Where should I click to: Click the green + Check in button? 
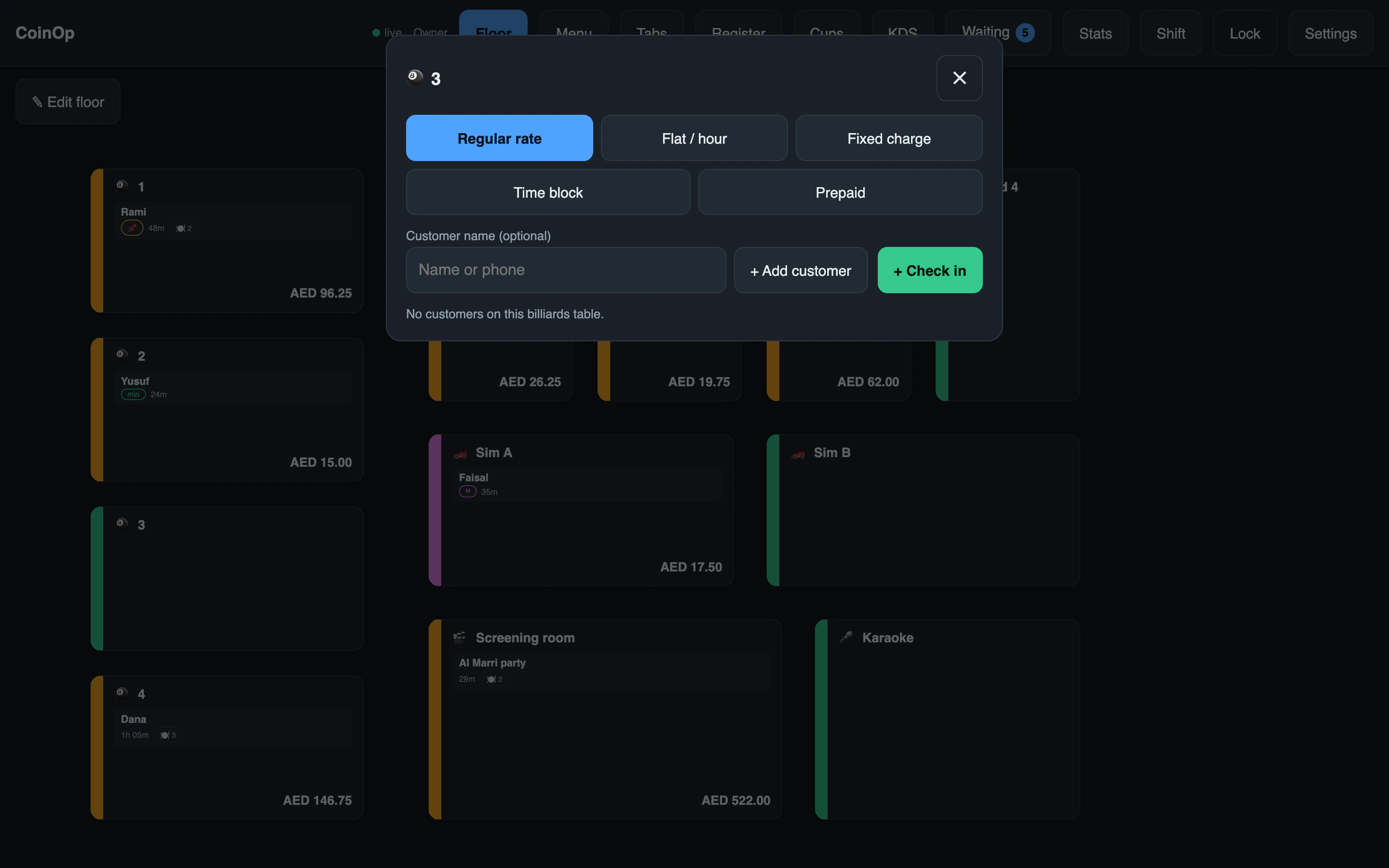tap(929, 270)
